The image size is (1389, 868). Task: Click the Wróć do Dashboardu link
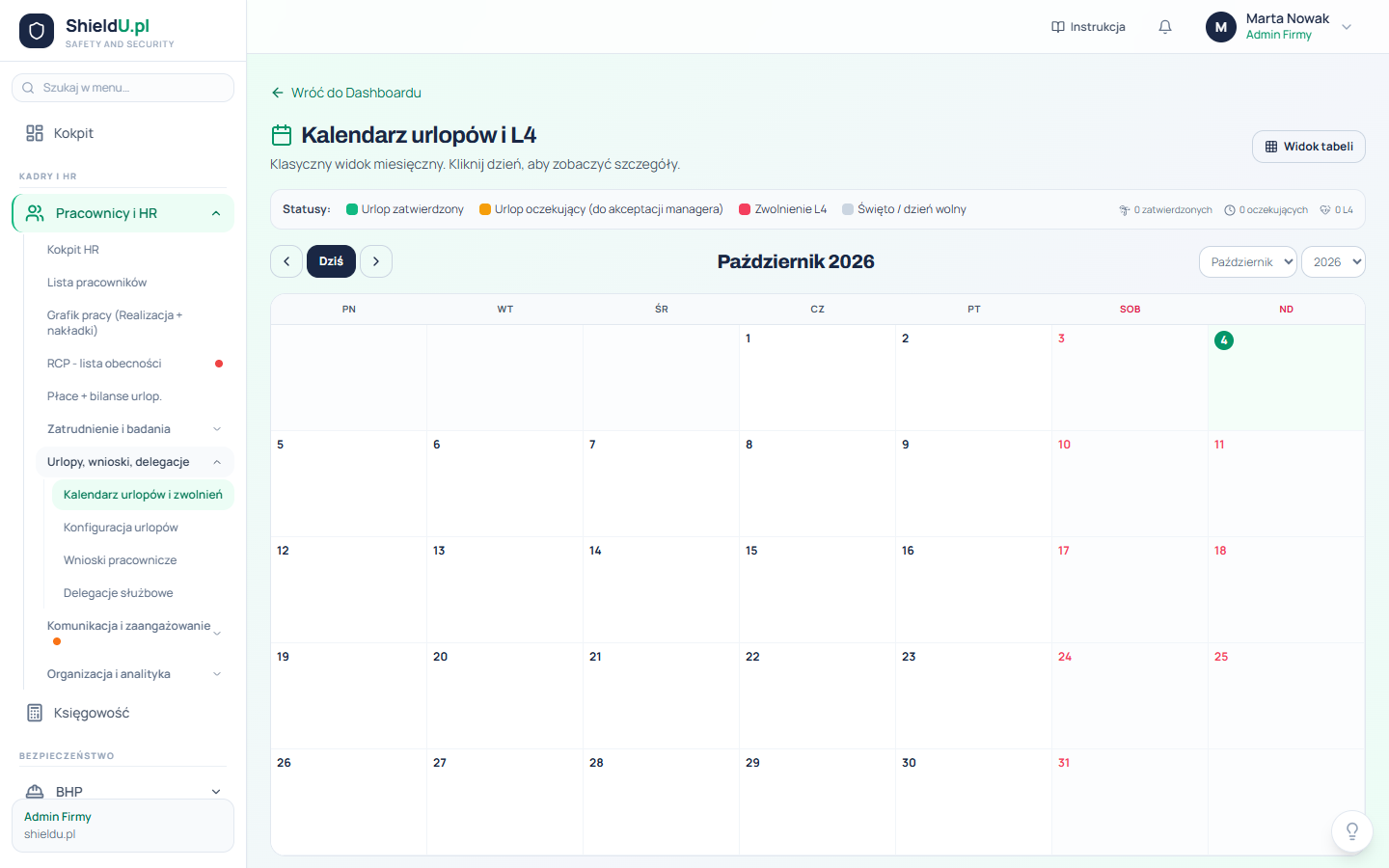[346, 93]
